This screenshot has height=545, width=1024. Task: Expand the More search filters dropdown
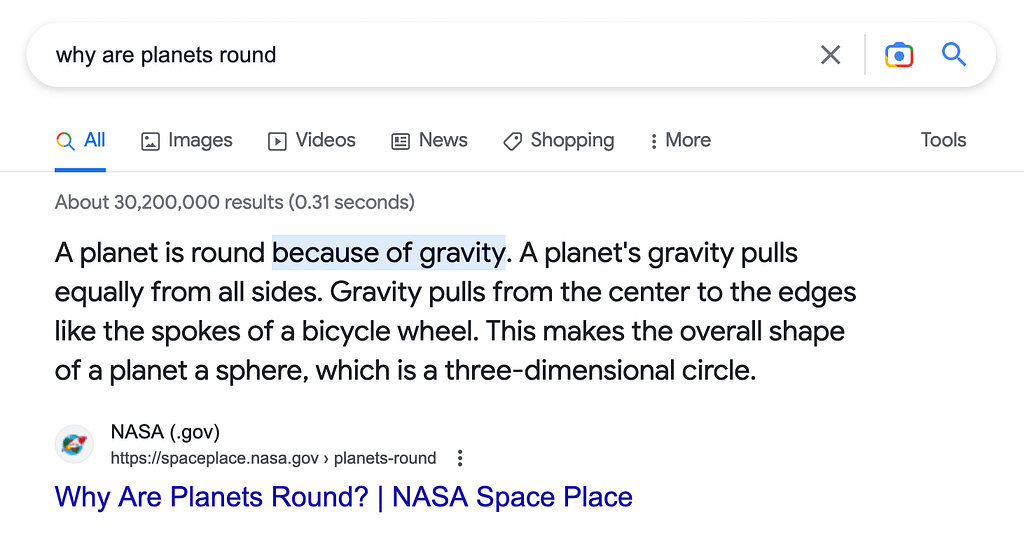(x=680, y=140)
